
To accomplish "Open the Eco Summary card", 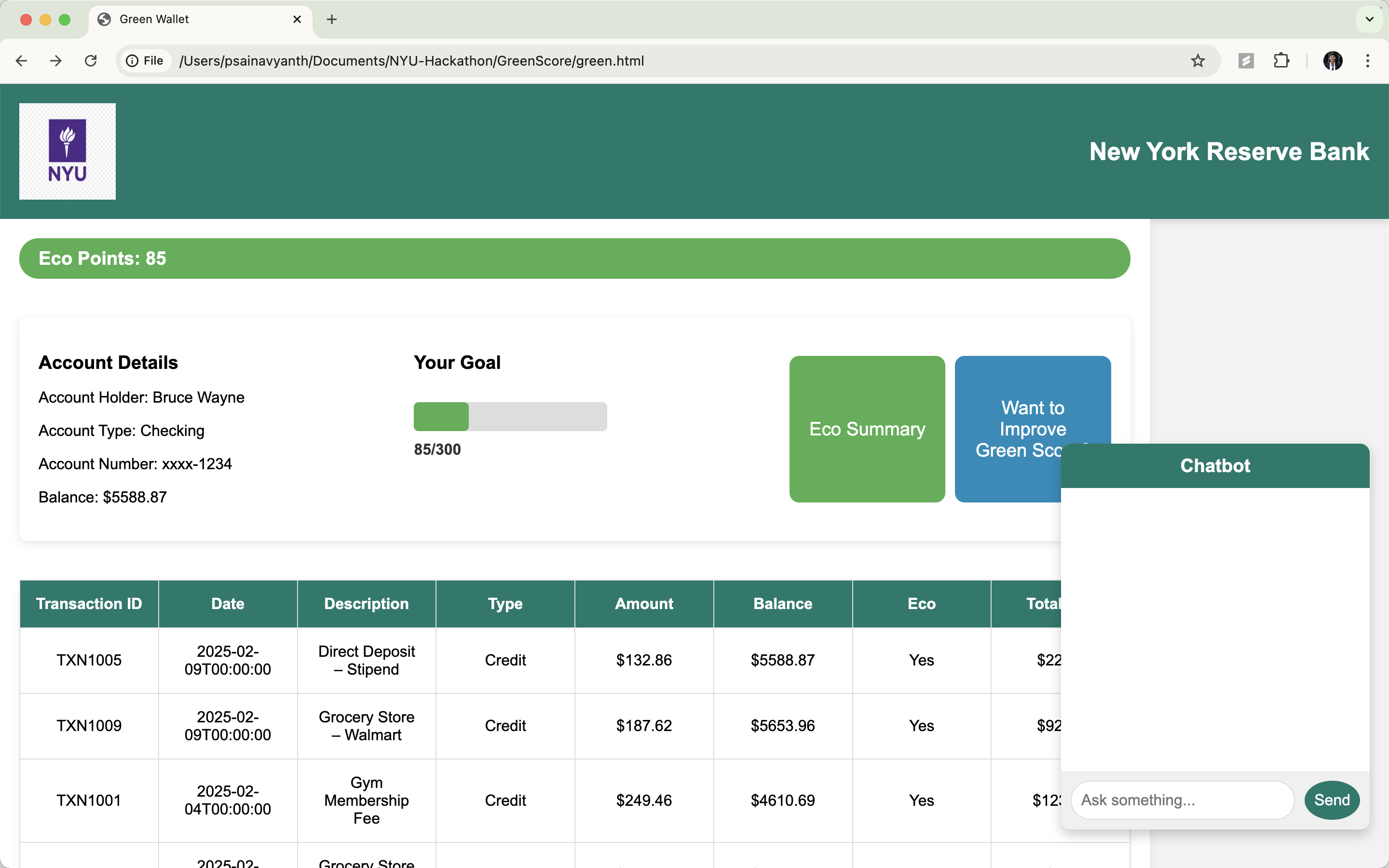I will pos(867,429).
